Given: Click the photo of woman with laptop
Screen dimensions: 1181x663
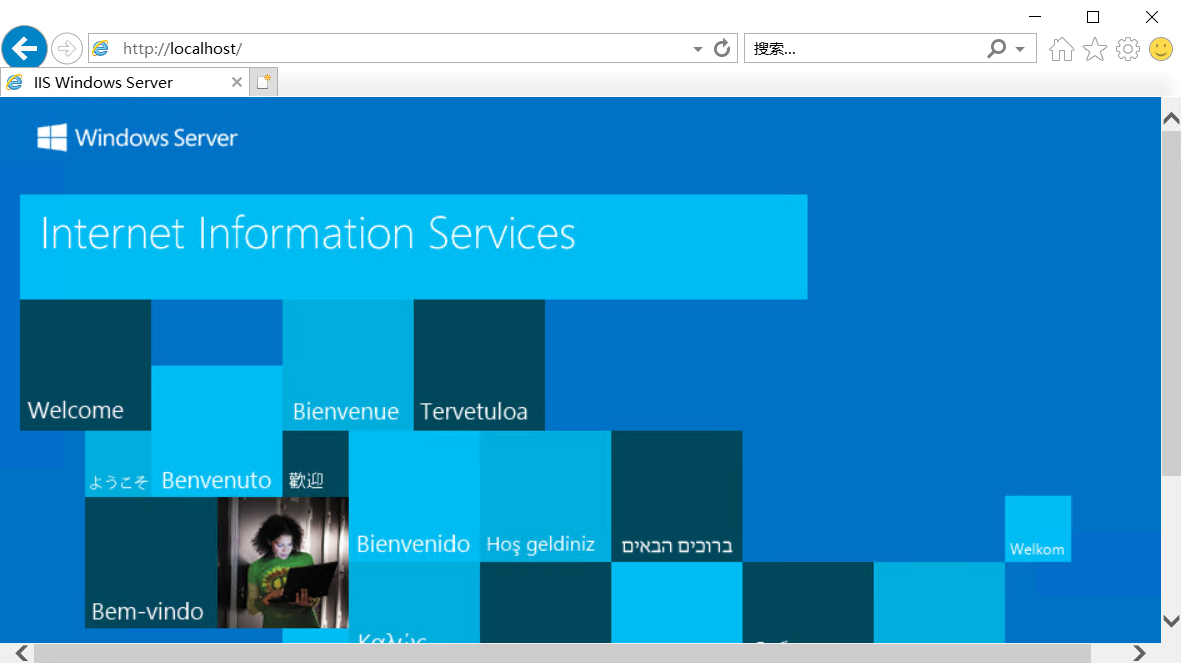Looking at the screenshot, I should [283, 563].
